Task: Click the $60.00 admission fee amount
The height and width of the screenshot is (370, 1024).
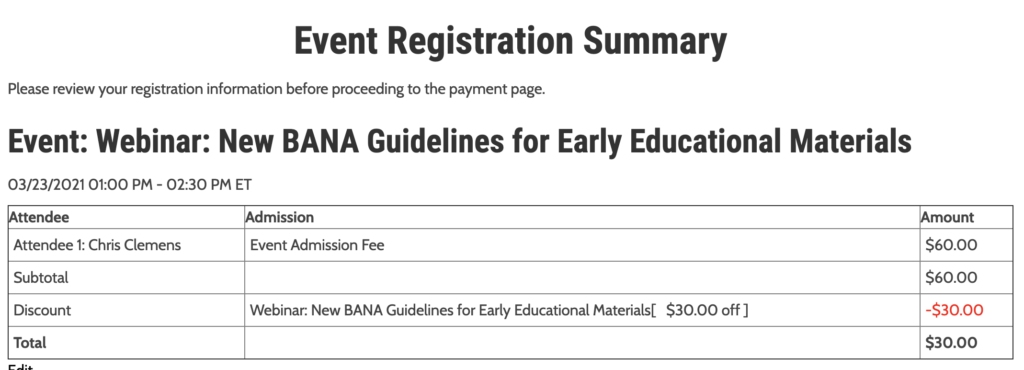Action: [x=951, y=245]
